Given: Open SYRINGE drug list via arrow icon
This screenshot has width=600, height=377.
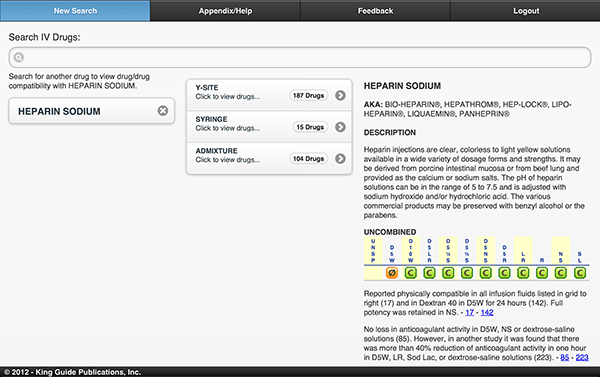Looking at the screenshot, I should pos(340,127).
